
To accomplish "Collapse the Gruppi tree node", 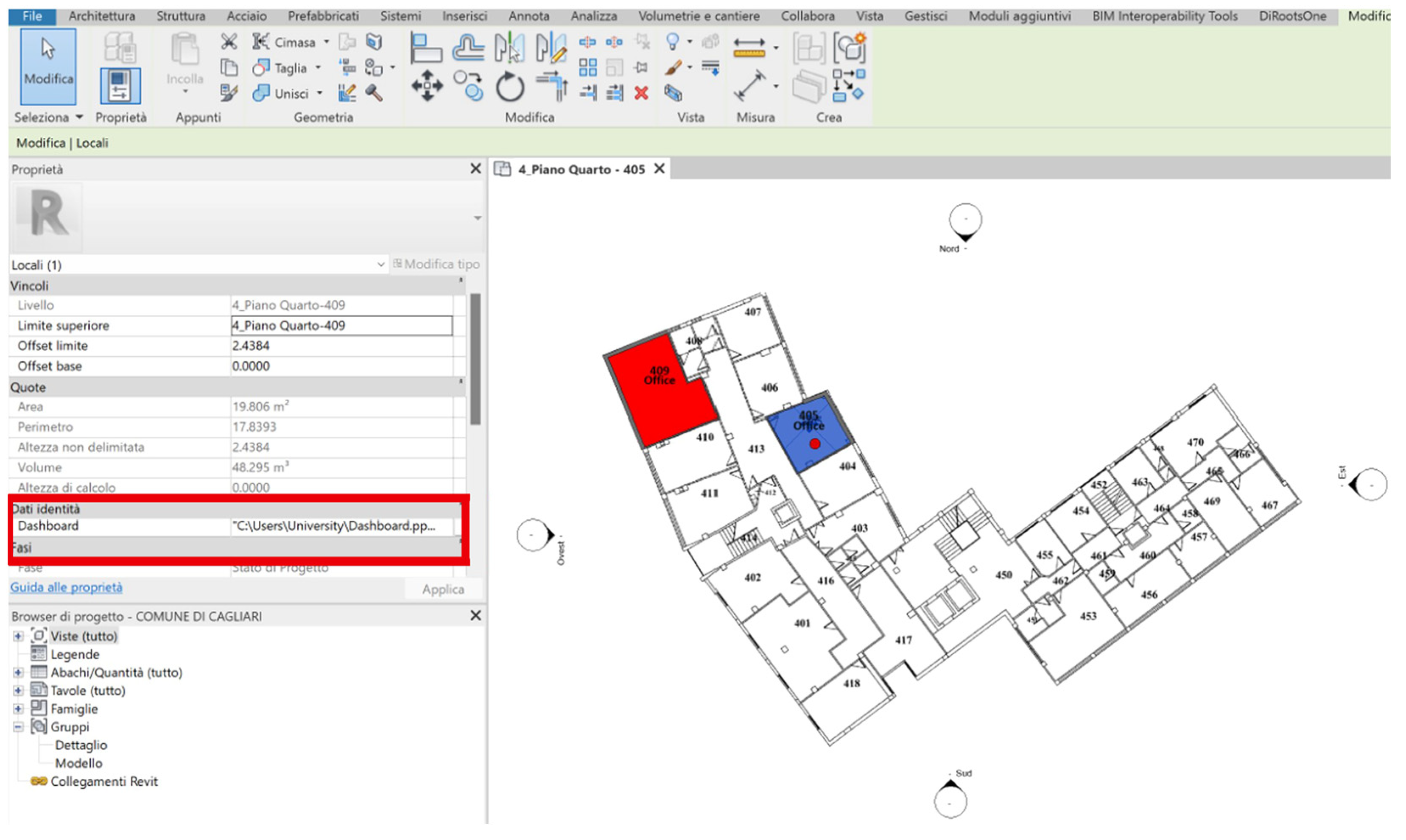I will [x=18, y=727].
